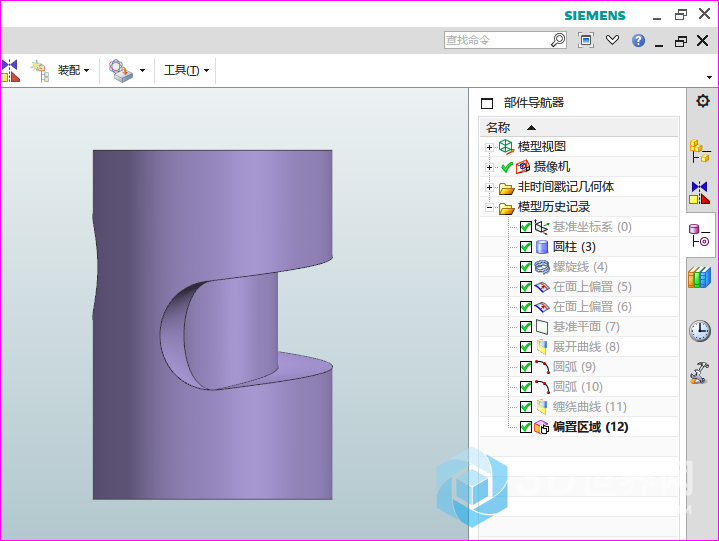Image resolution: width=719 pixels, height=541 pixels.
Task: Click the 圆弧 (9) arc icon
Action: (x=542, y=367)
